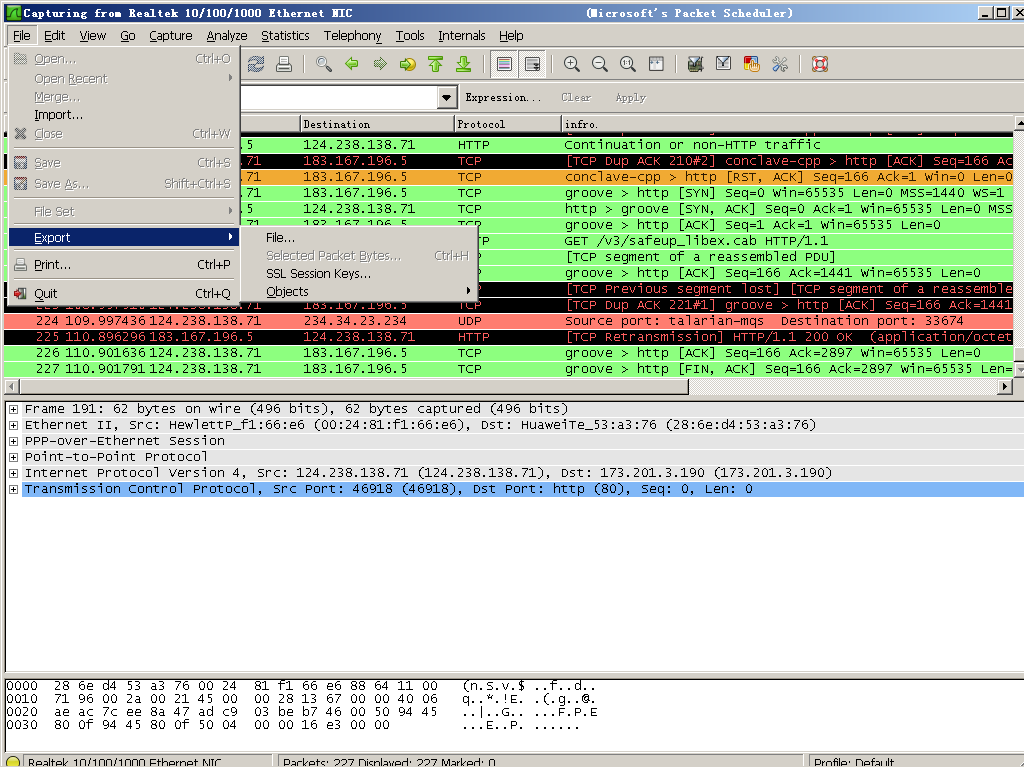This screenshot has width=1024, height=768.
Task: Click the display filter input field
Action: (x=340, y=97)
